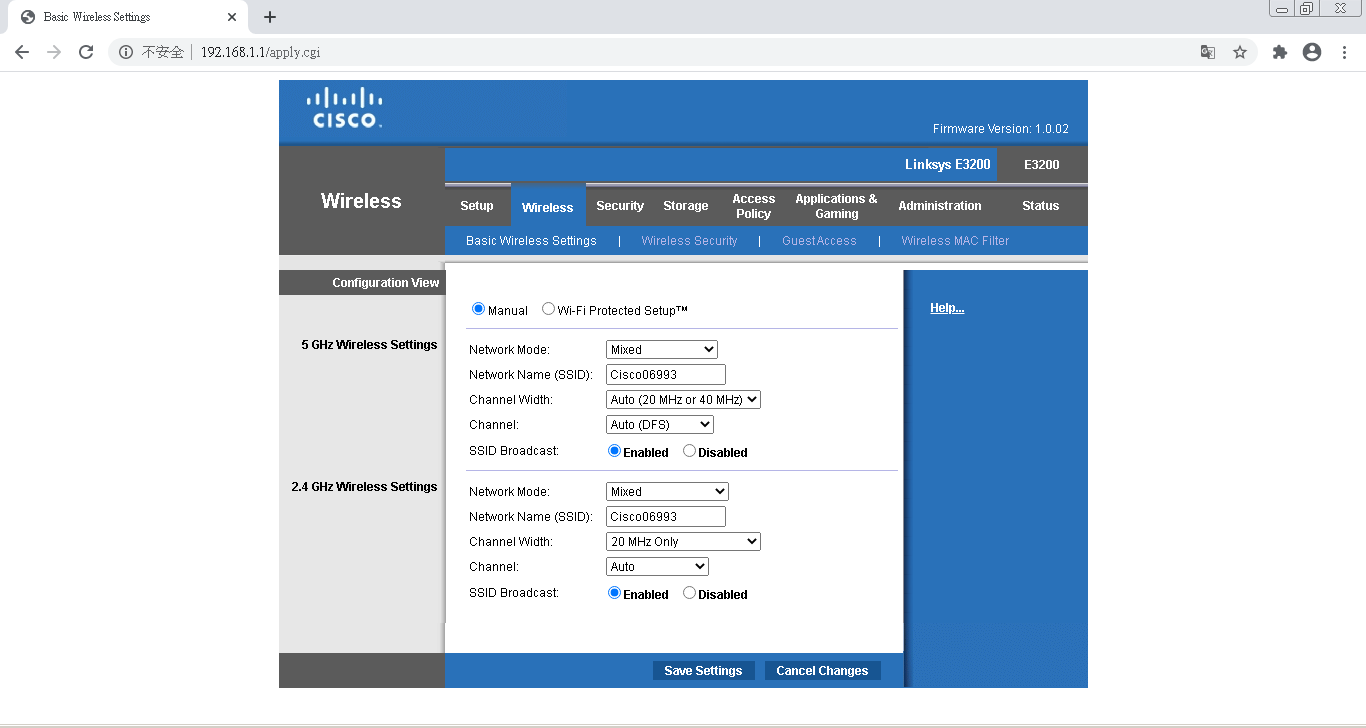1366x728 pixels.
Task: Reload the page with the refresh icon
Action: click(x=86, y=52)
